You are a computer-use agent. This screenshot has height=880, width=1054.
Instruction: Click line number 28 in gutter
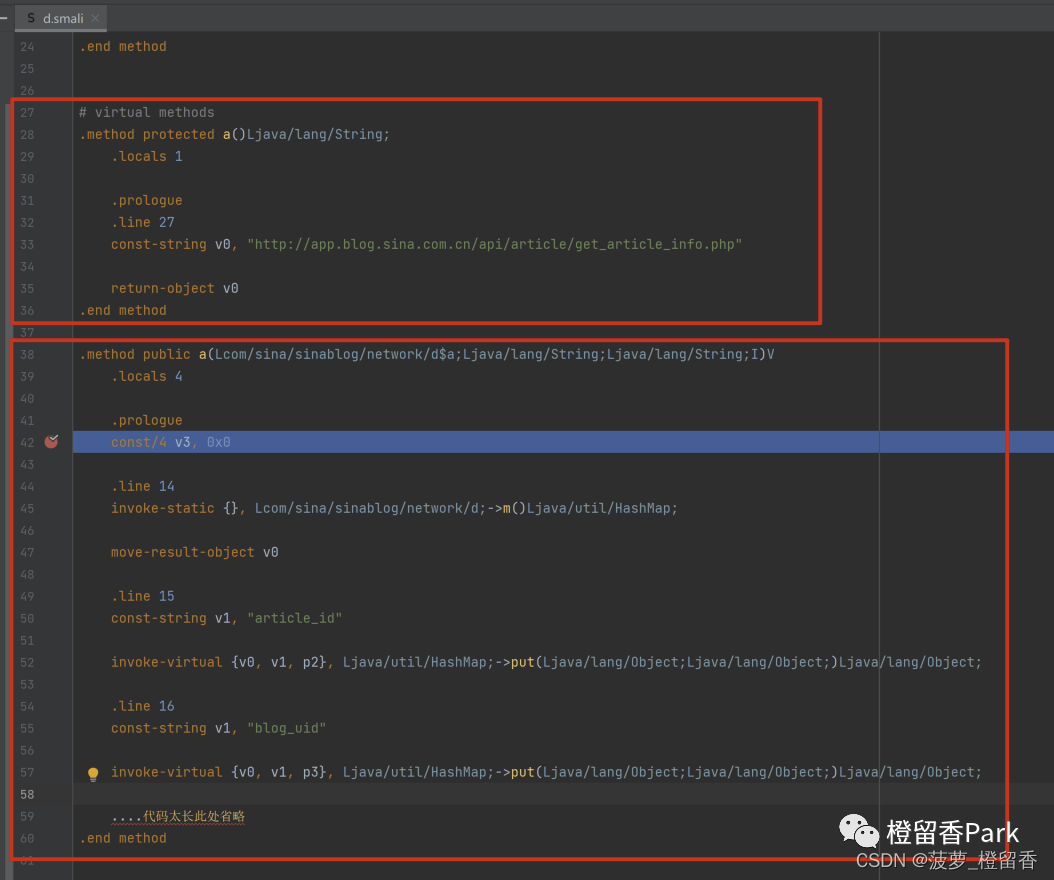click(27, 134)
